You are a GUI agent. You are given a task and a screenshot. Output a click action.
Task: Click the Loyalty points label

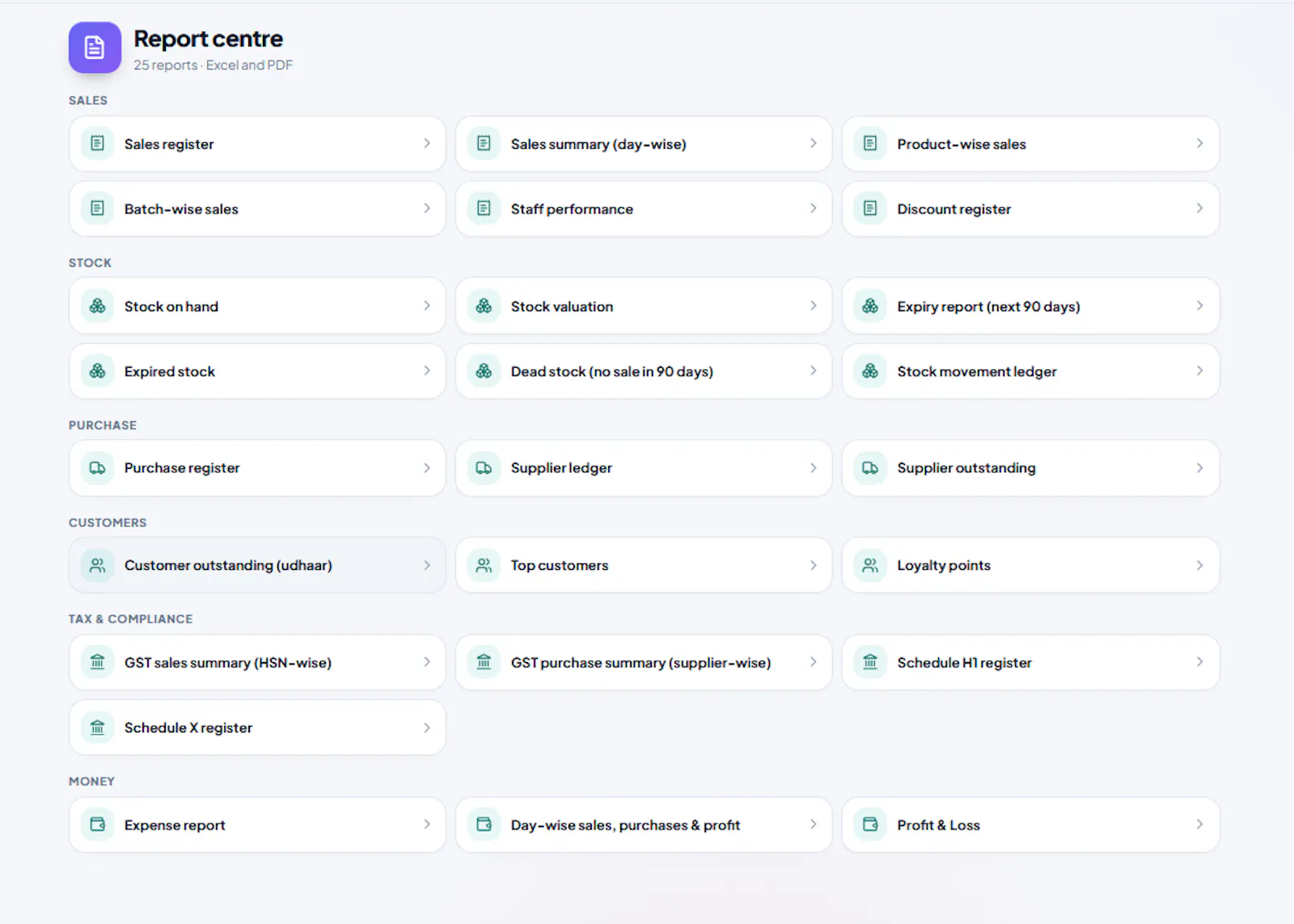pyautogui.click(x=944, y=565)
